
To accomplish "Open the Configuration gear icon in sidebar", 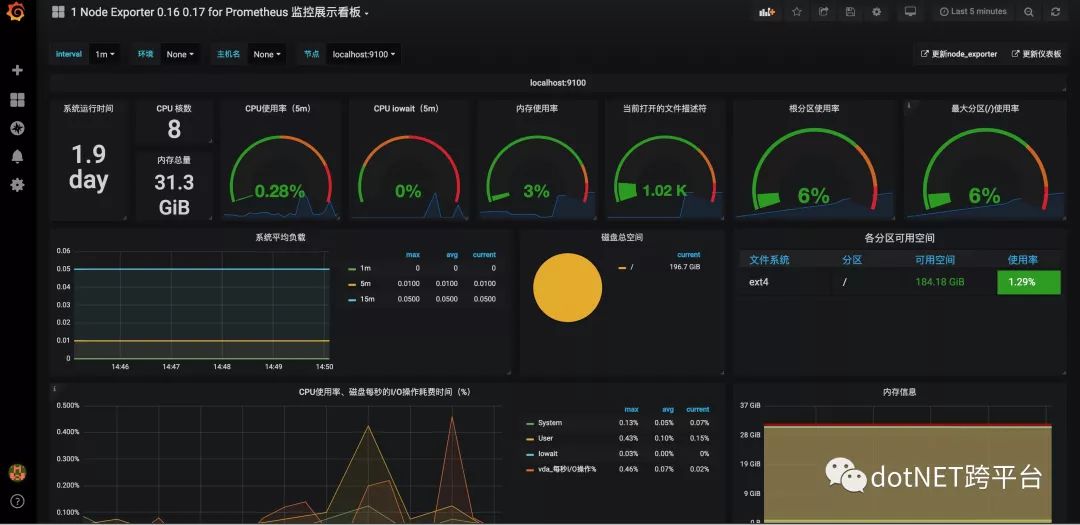I will [17, 185].
